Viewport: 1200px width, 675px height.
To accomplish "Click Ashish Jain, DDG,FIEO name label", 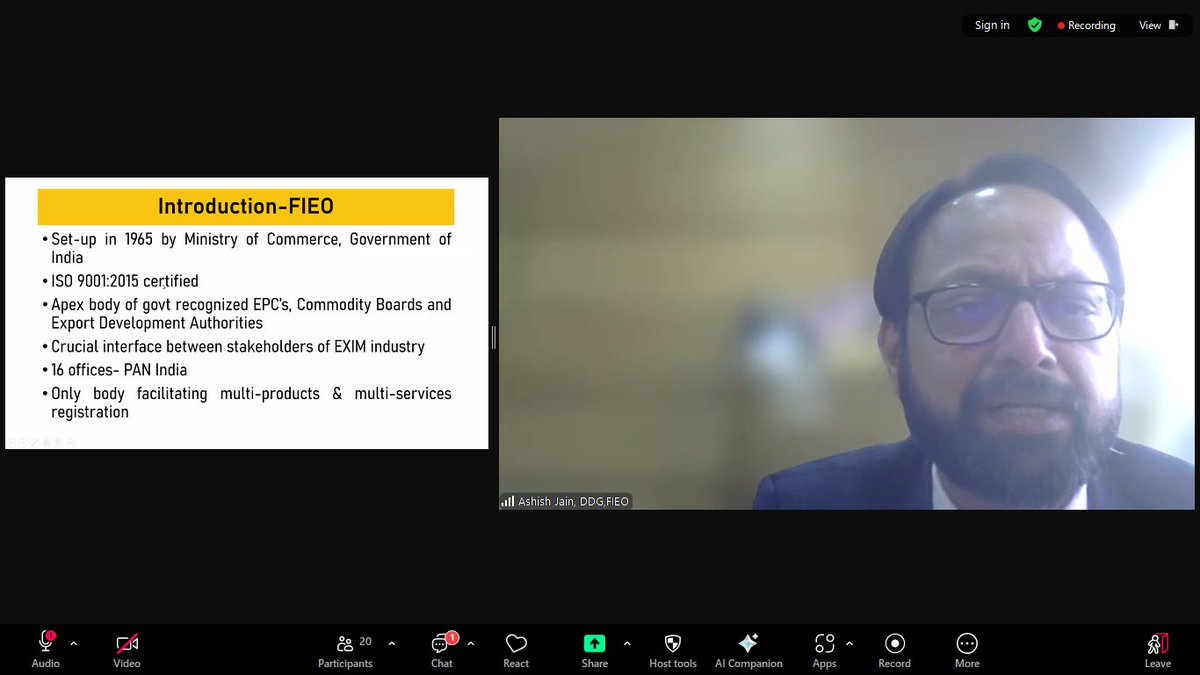I will point(566,501).
